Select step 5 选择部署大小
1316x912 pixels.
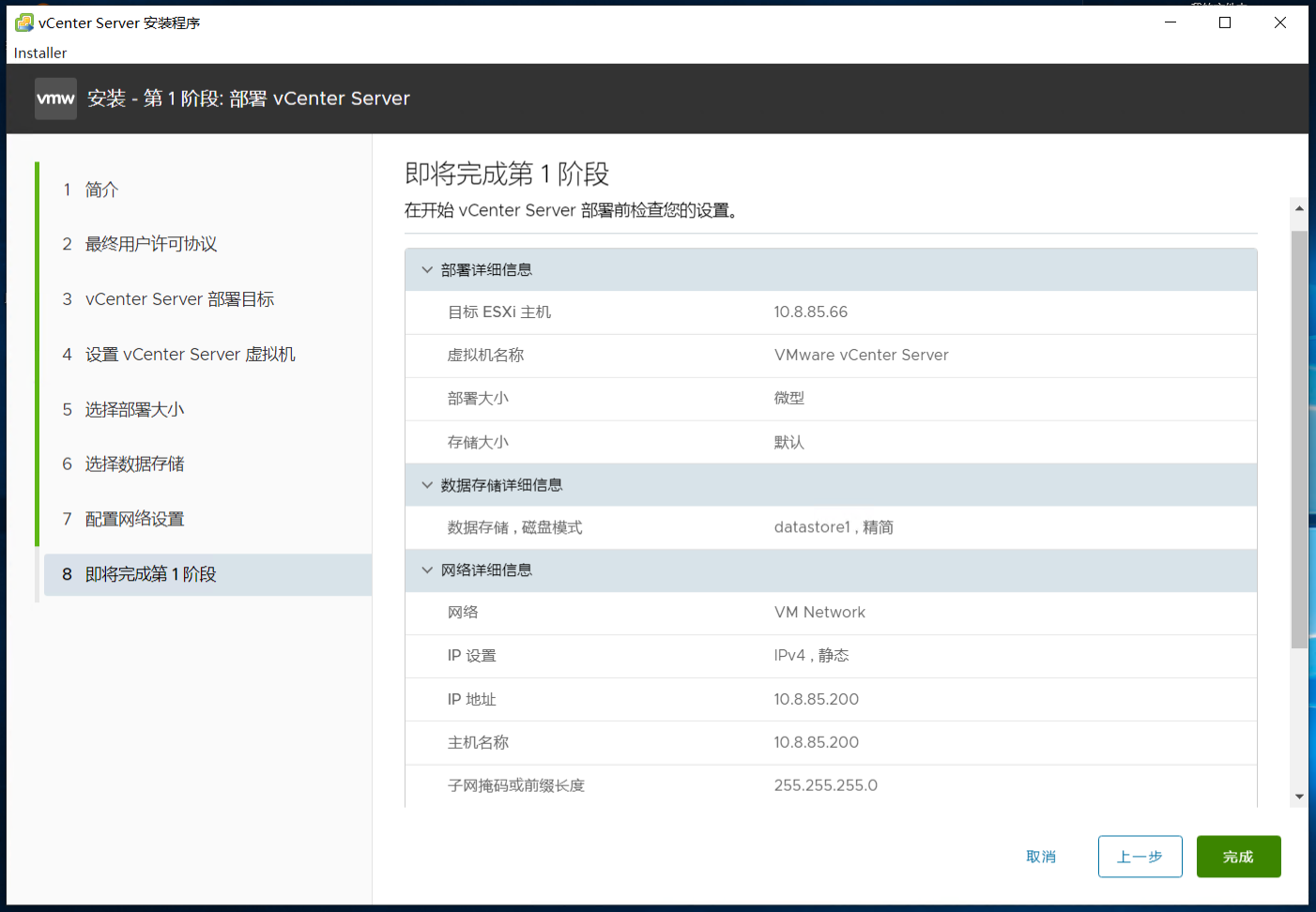click(134, 409)
